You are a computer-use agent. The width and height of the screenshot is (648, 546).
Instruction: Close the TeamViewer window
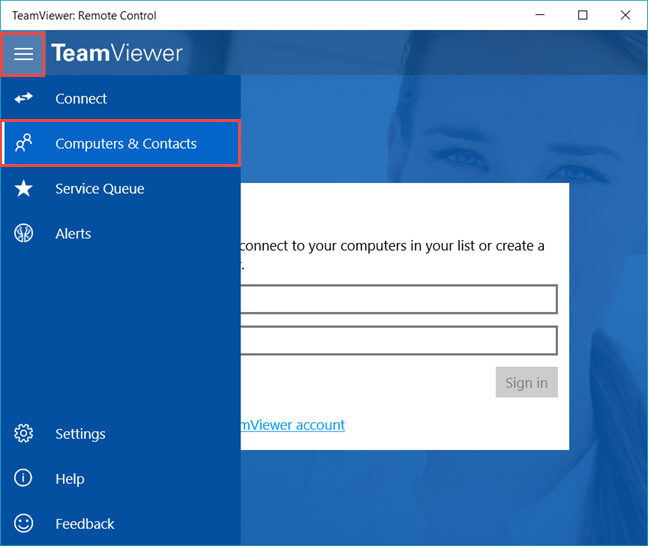tap(625, 15)
